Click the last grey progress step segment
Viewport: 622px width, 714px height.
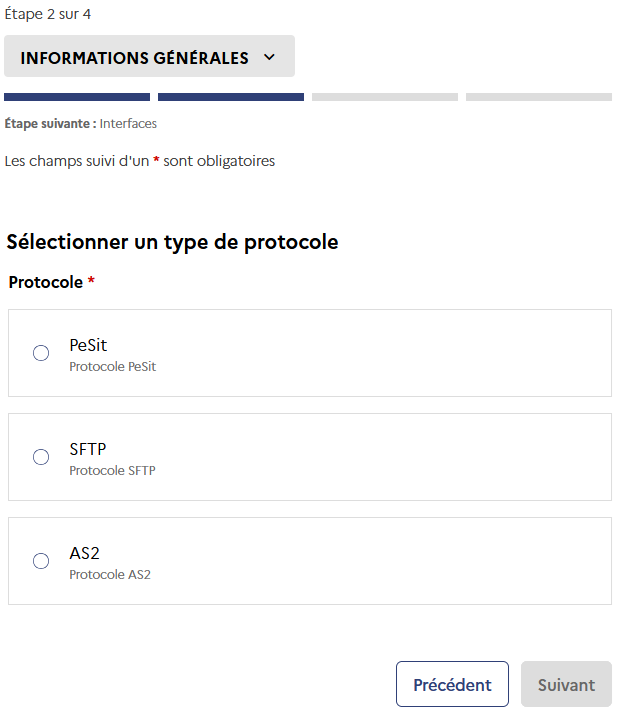[x=539, y=97]
